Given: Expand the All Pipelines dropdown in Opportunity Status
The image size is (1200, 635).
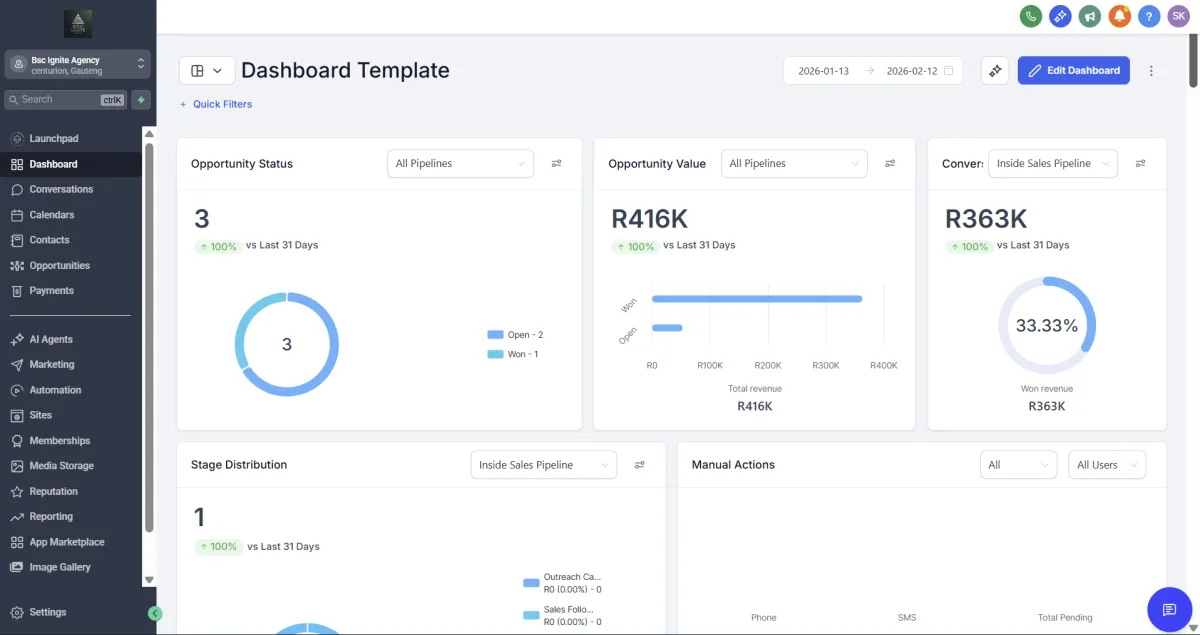Looking at the screenshot, I should tap(460, 163).
